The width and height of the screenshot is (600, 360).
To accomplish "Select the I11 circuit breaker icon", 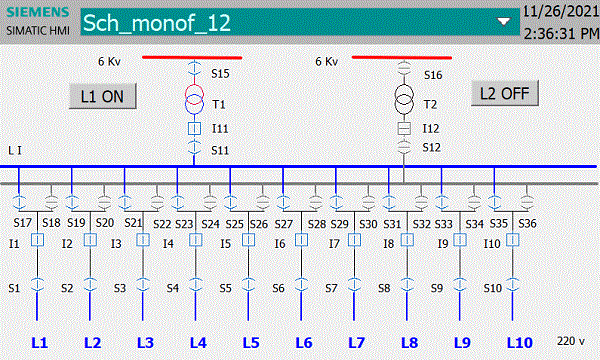I will (x=194, y=129).
